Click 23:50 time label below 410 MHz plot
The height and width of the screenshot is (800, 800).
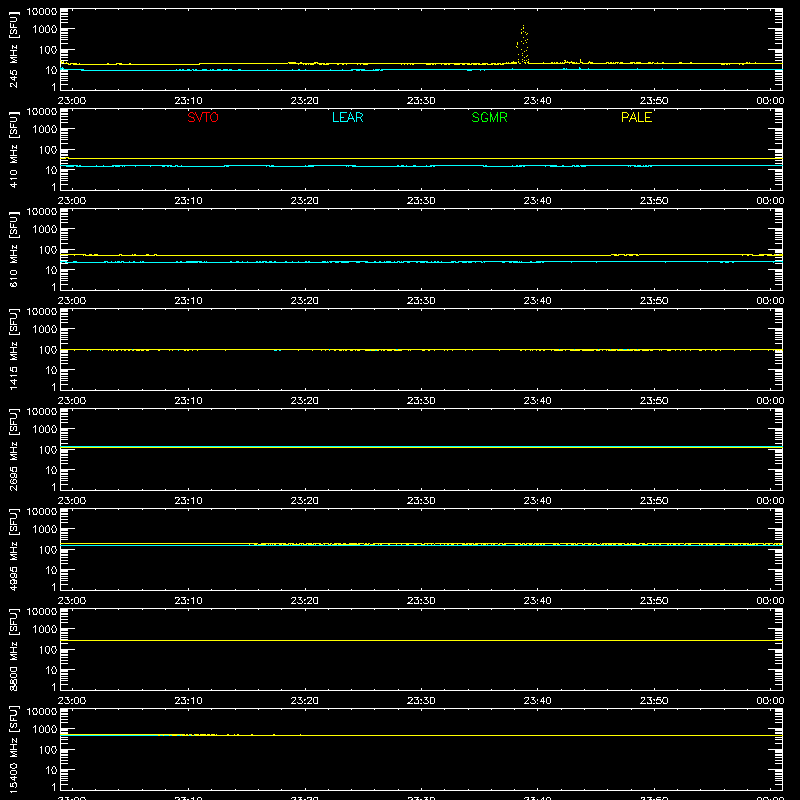(x=654, y=201)
